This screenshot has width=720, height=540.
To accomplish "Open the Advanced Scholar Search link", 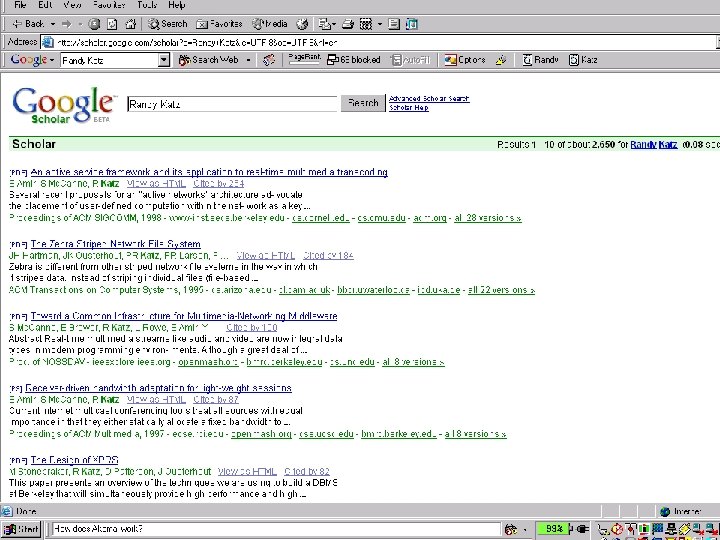I will pyautogui.click(x=429, y=98).
